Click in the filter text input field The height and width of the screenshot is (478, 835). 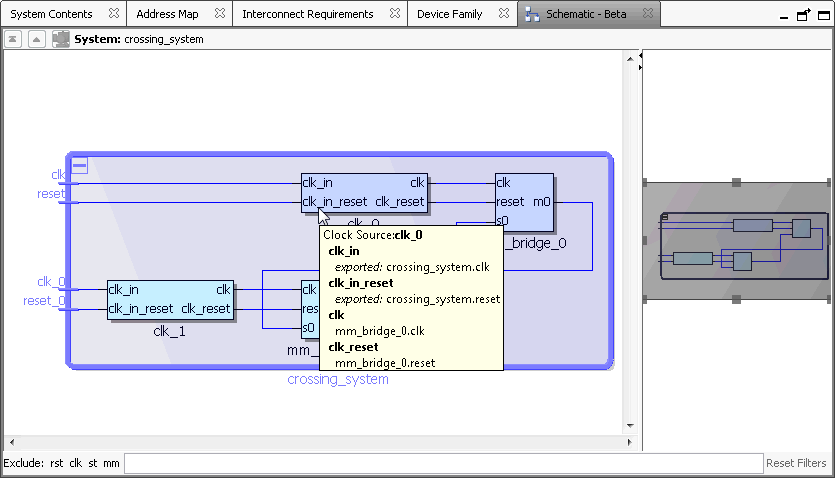pos(443,463)
